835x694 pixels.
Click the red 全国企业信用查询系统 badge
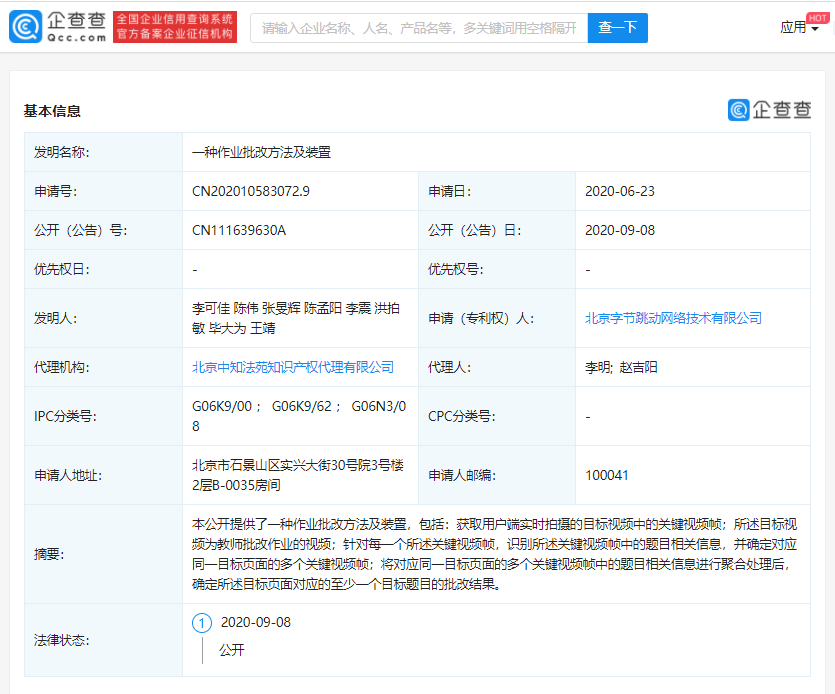(x=175, y=27)
